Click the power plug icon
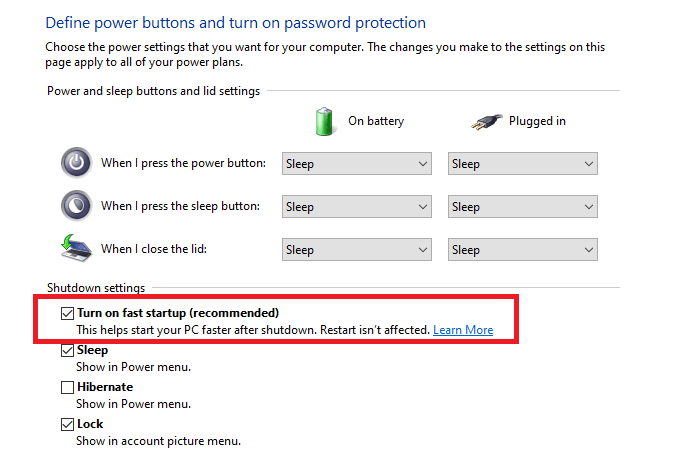This screenshot has width=698, height=459. (487, 121)
